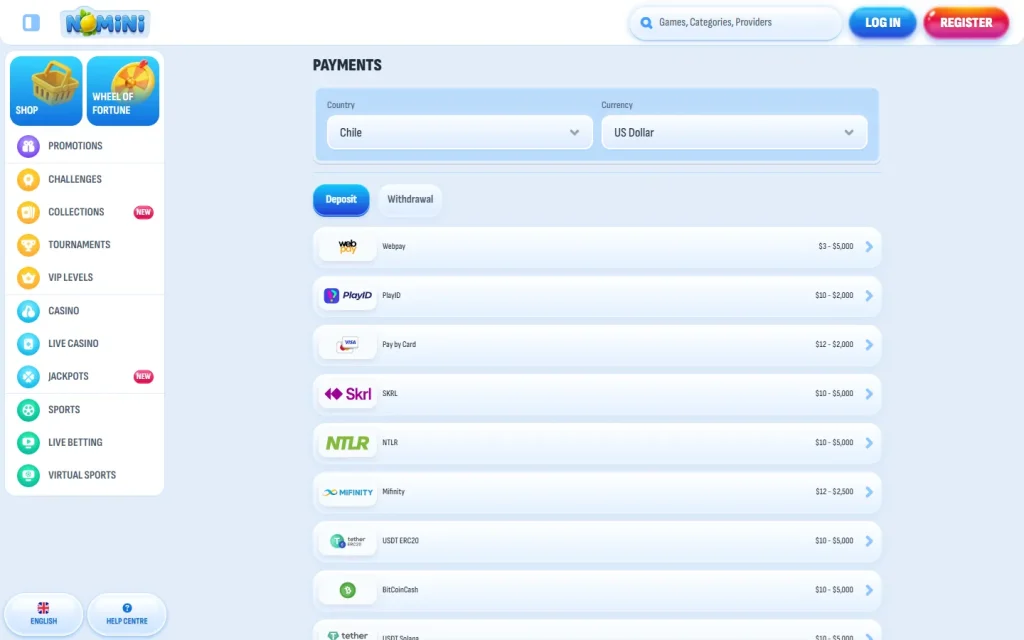
Task: Click the Webpay $3 - $5,000 limit
Action: [835, 246]
